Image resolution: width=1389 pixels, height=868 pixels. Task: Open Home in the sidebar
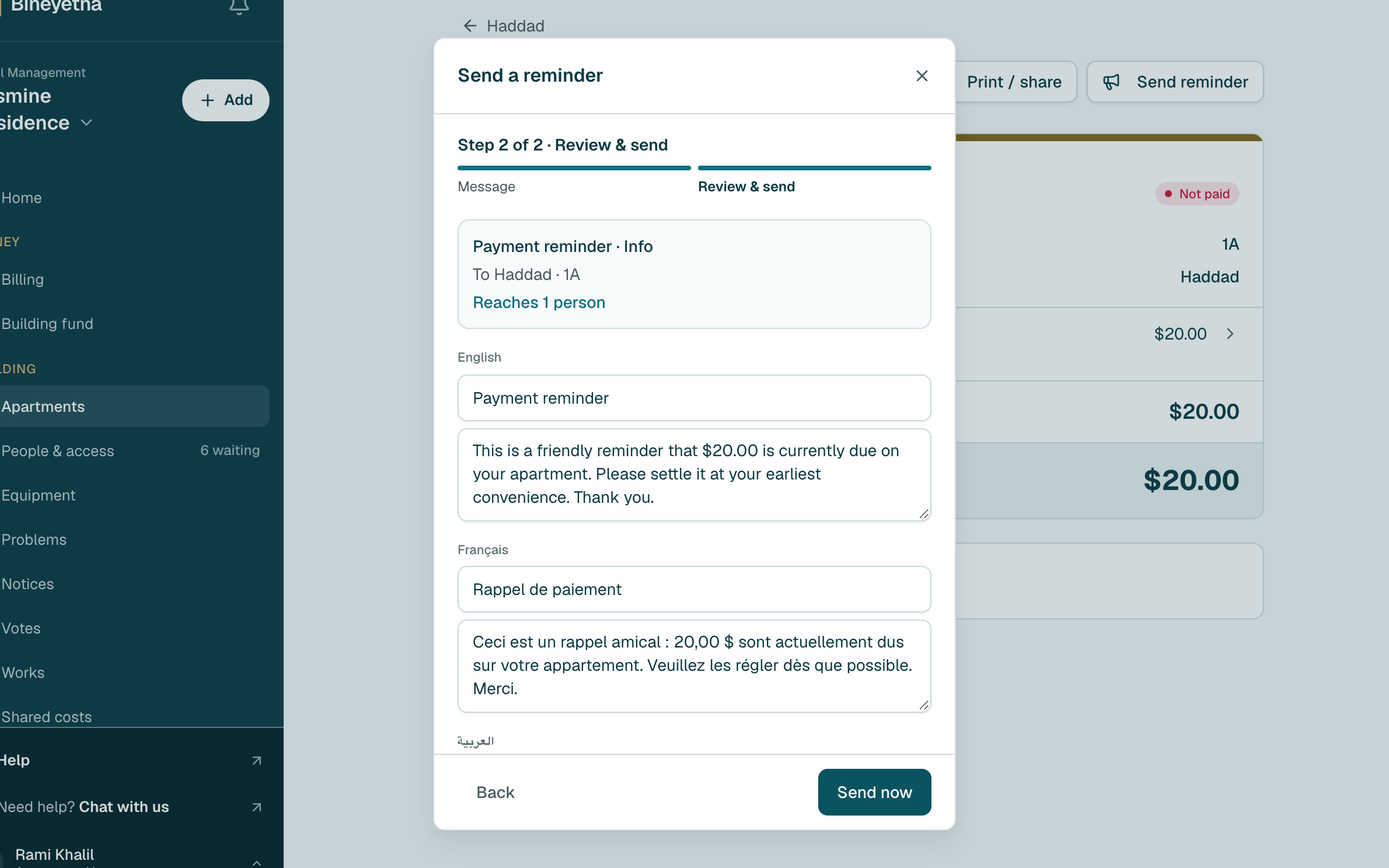[135, 198]
